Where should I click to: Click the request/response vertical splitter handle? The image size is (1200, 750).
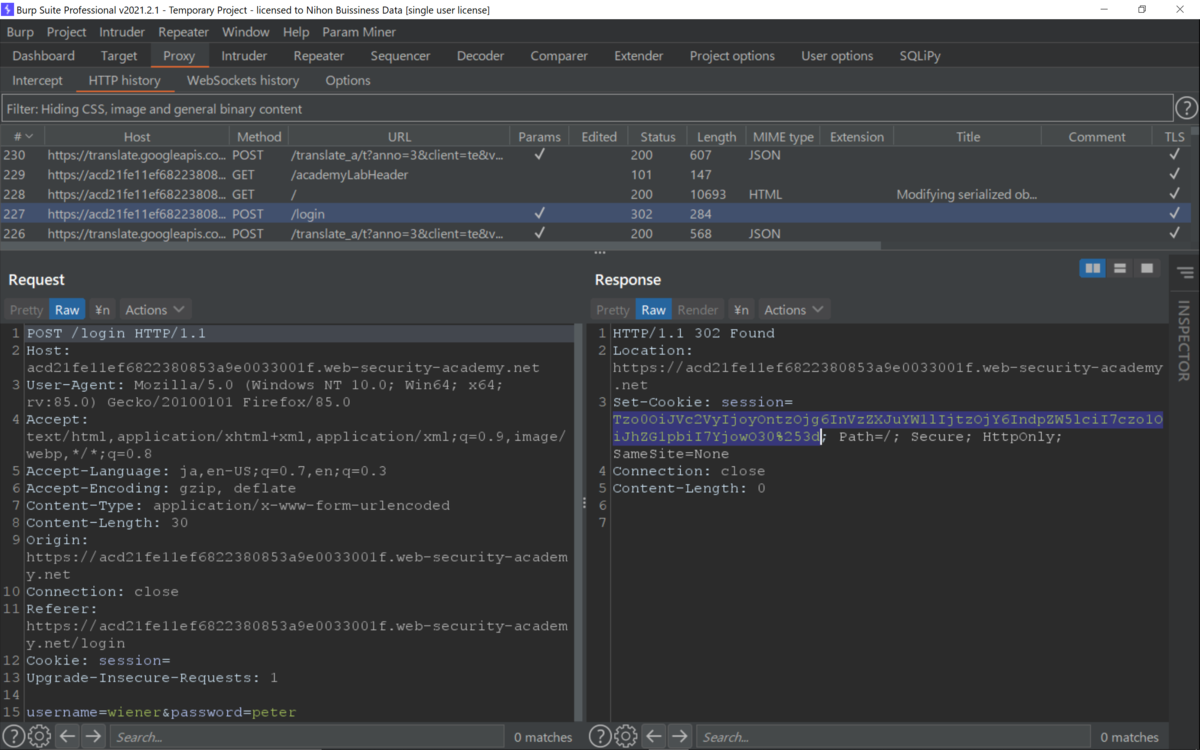(584, 503)
